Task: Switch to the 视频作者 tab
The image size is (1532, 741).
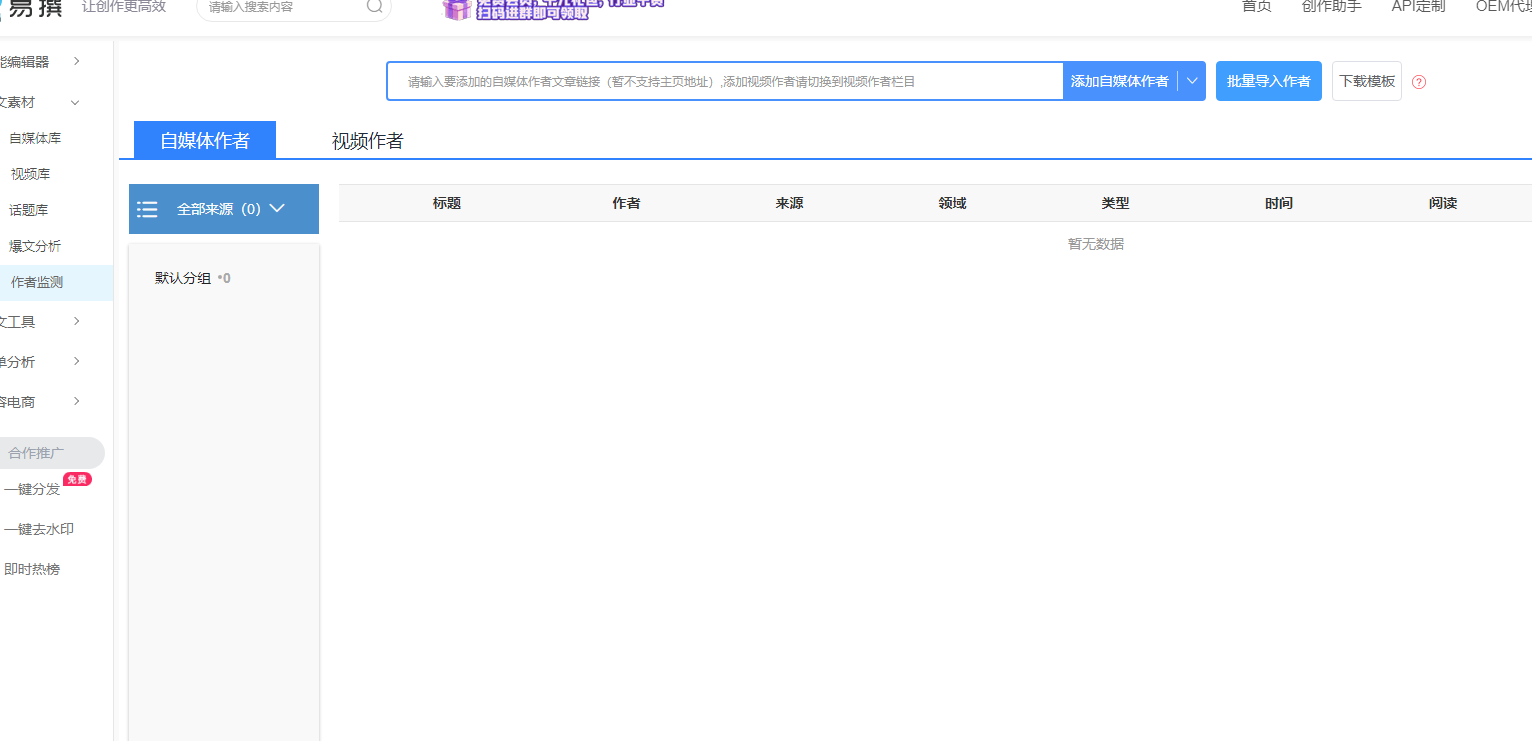Action: 365,141
